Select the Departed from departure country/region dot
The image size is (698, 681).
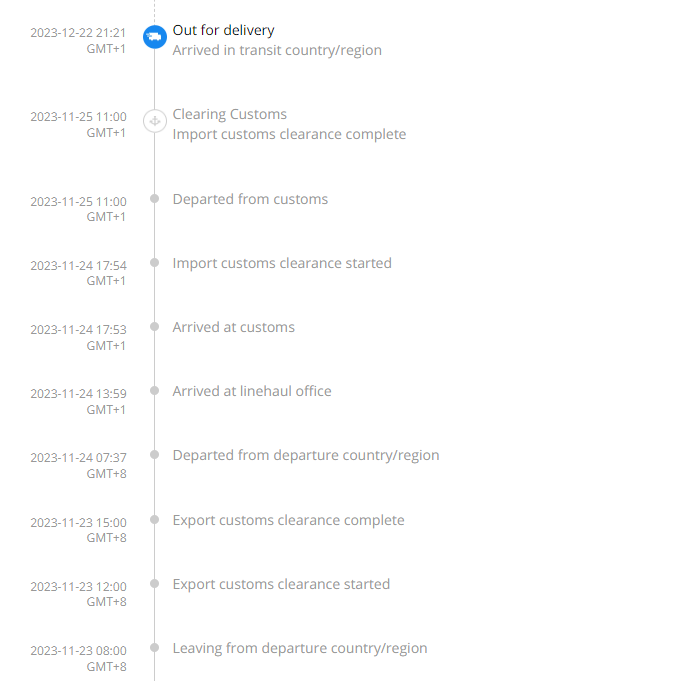(154, 455)
